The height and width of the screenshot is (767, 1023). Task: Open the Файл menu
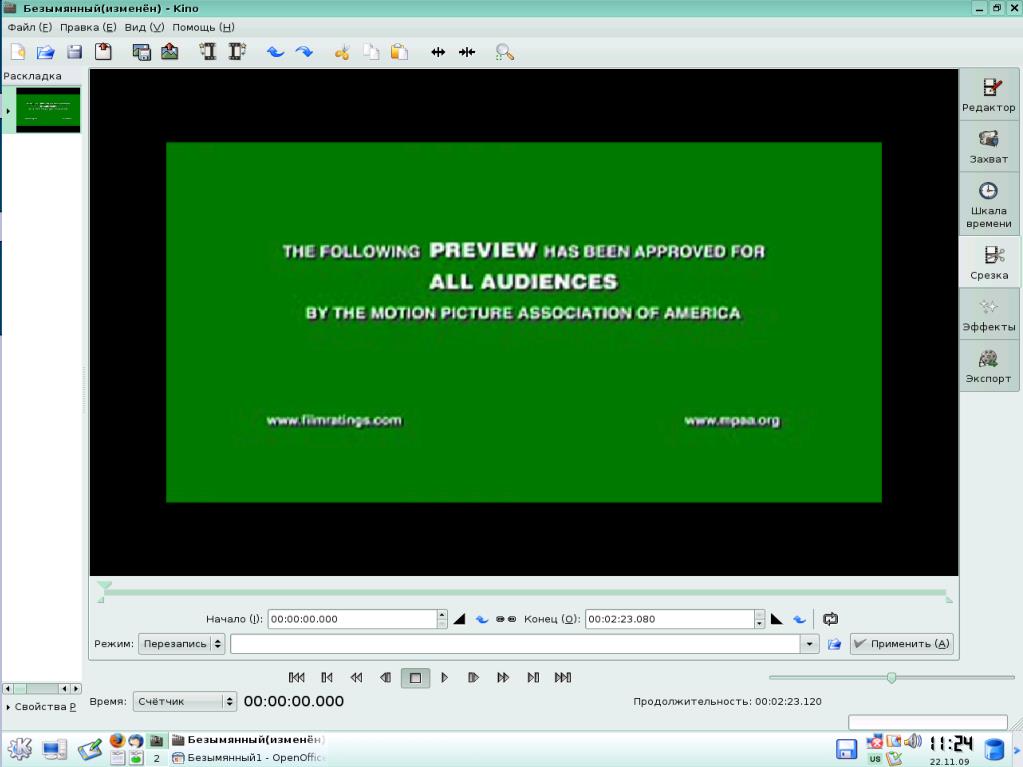coord(29,27)
